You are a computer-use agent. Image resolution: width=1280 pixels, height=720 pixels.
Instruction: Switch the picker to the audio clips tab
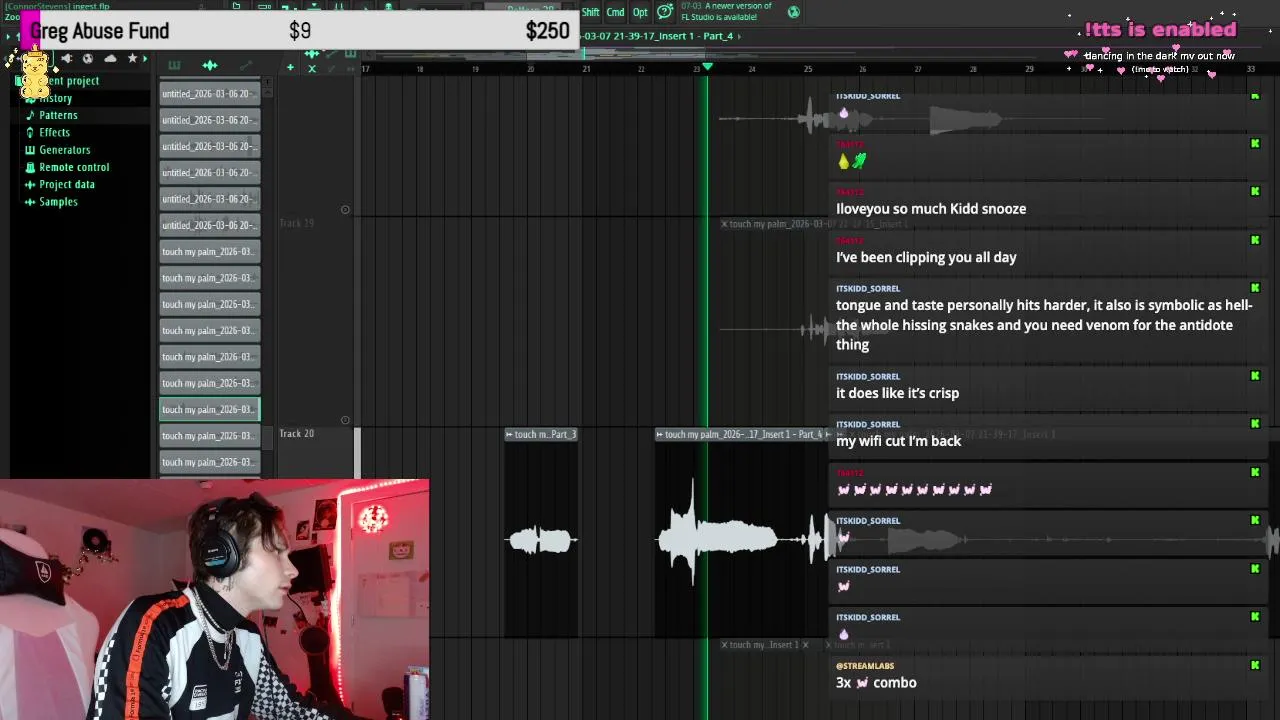coord(210,65)
